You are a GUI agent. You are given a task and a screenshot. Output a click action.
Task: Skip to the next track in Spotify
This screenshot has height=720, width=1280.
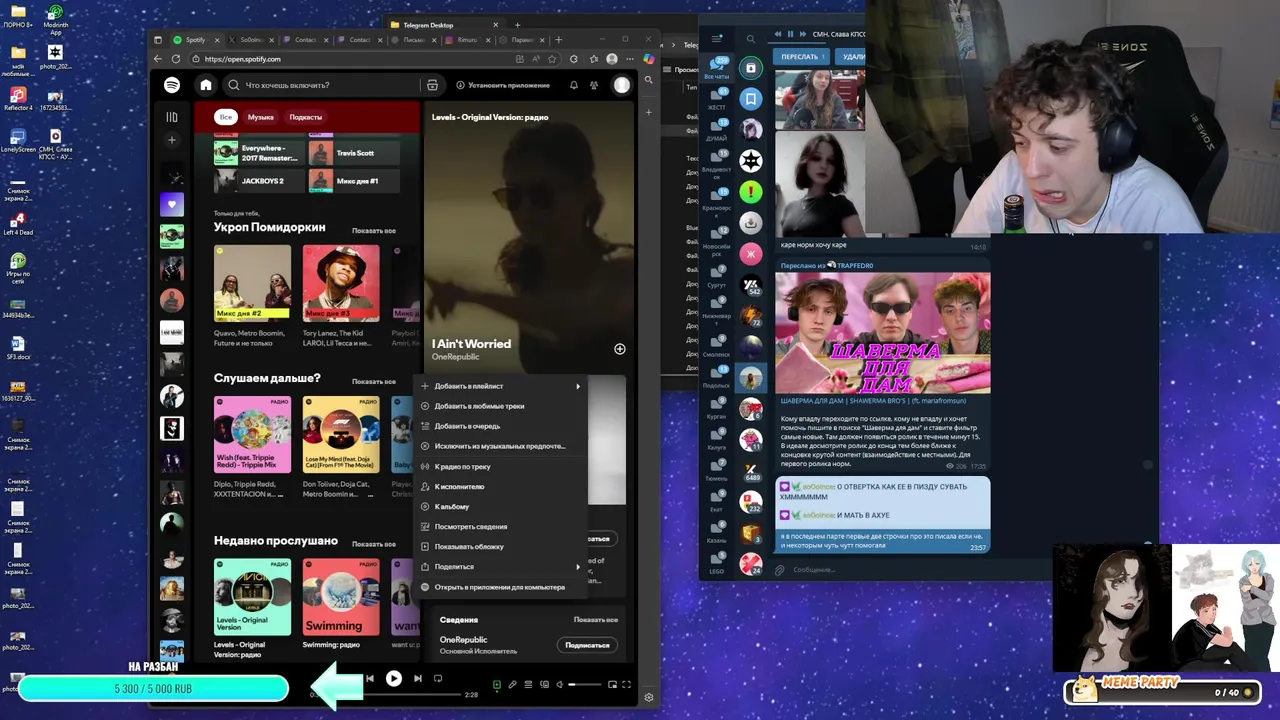tap(418, 678)
